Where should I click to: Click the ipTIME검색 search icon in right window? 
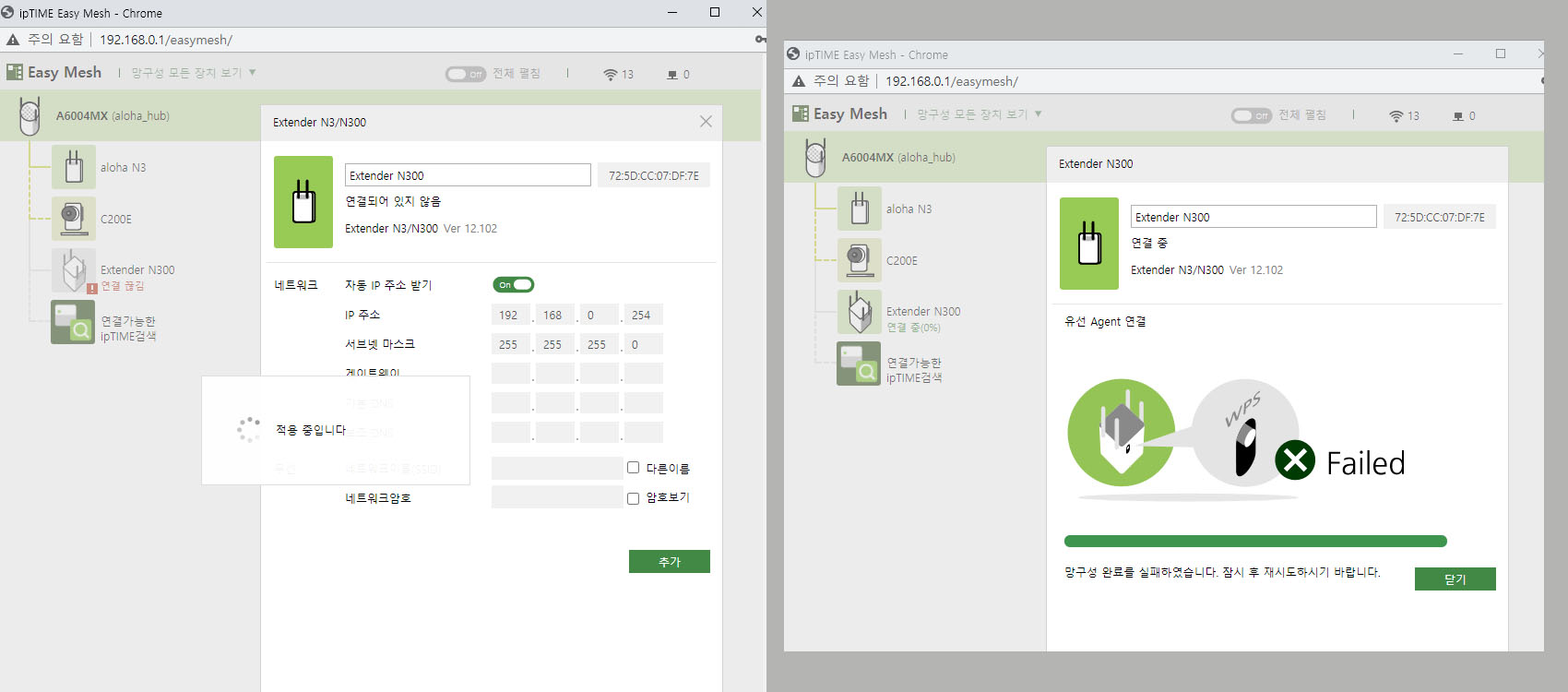[x=859, y=364]
